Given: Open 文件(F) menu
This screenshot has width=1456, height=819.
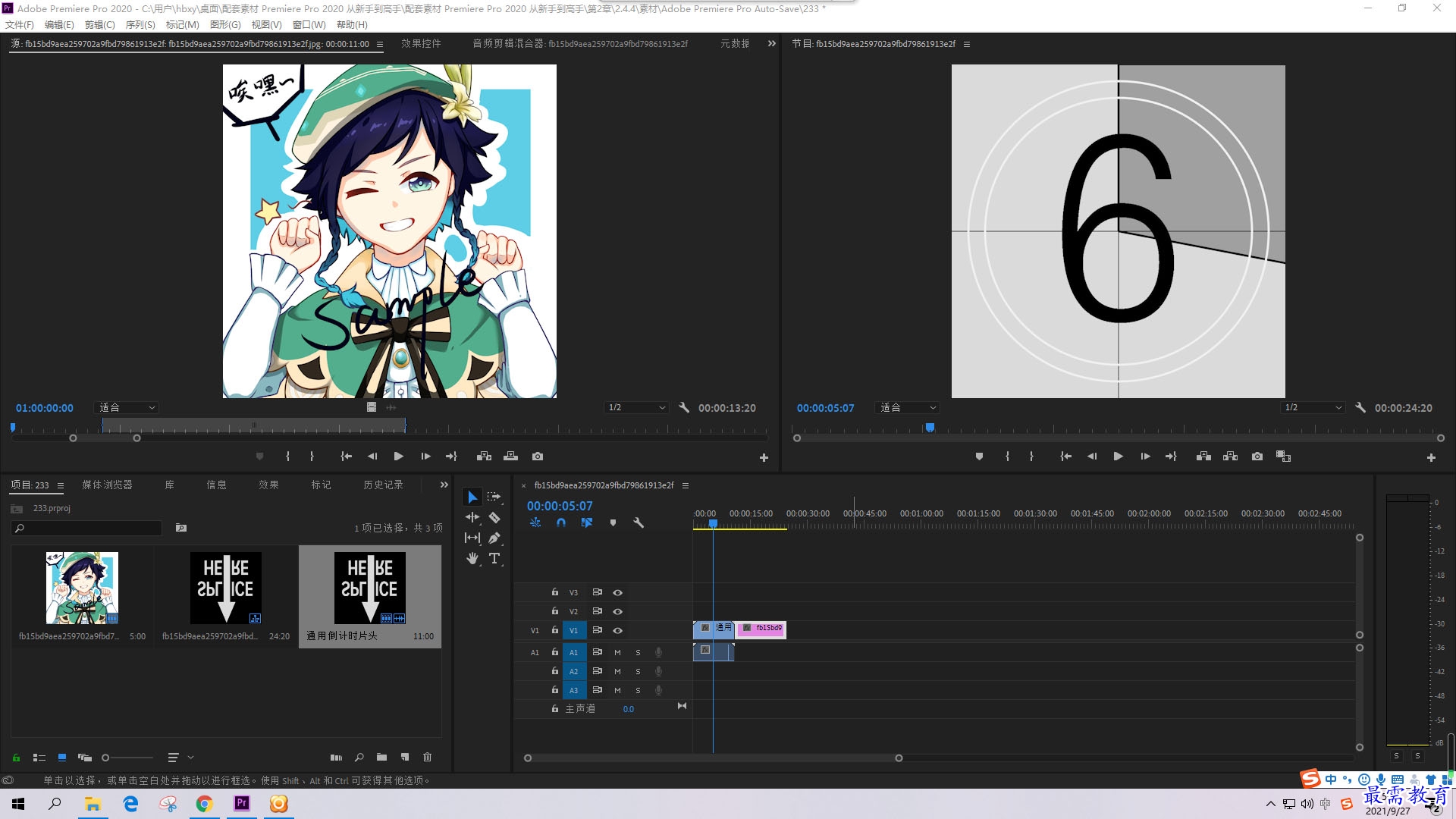Looking at the screenshot, I should pos(20,24).
